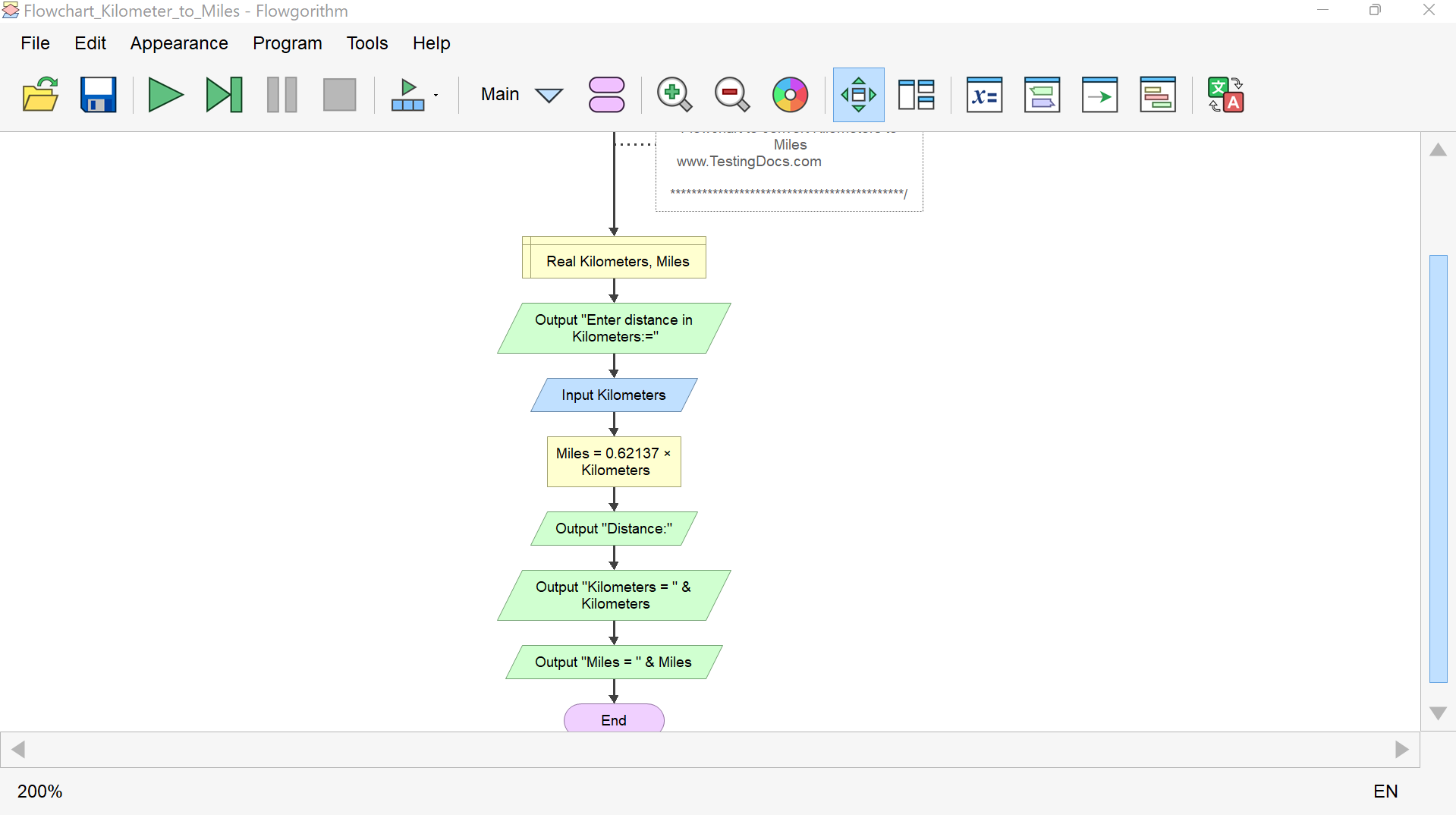Stop the program execution
This screenshot has height=815, width=1456.
coord(339,95)
